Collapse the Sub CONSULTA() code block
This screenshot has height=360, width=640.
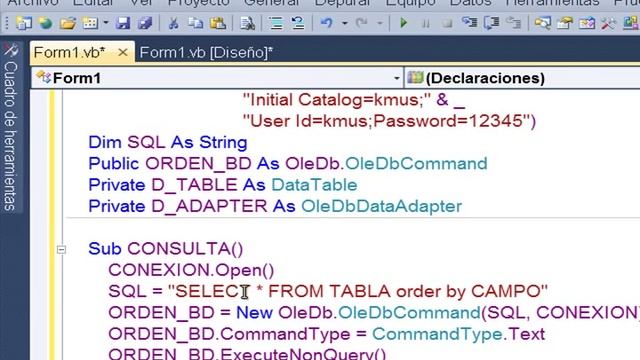(61, 249)
